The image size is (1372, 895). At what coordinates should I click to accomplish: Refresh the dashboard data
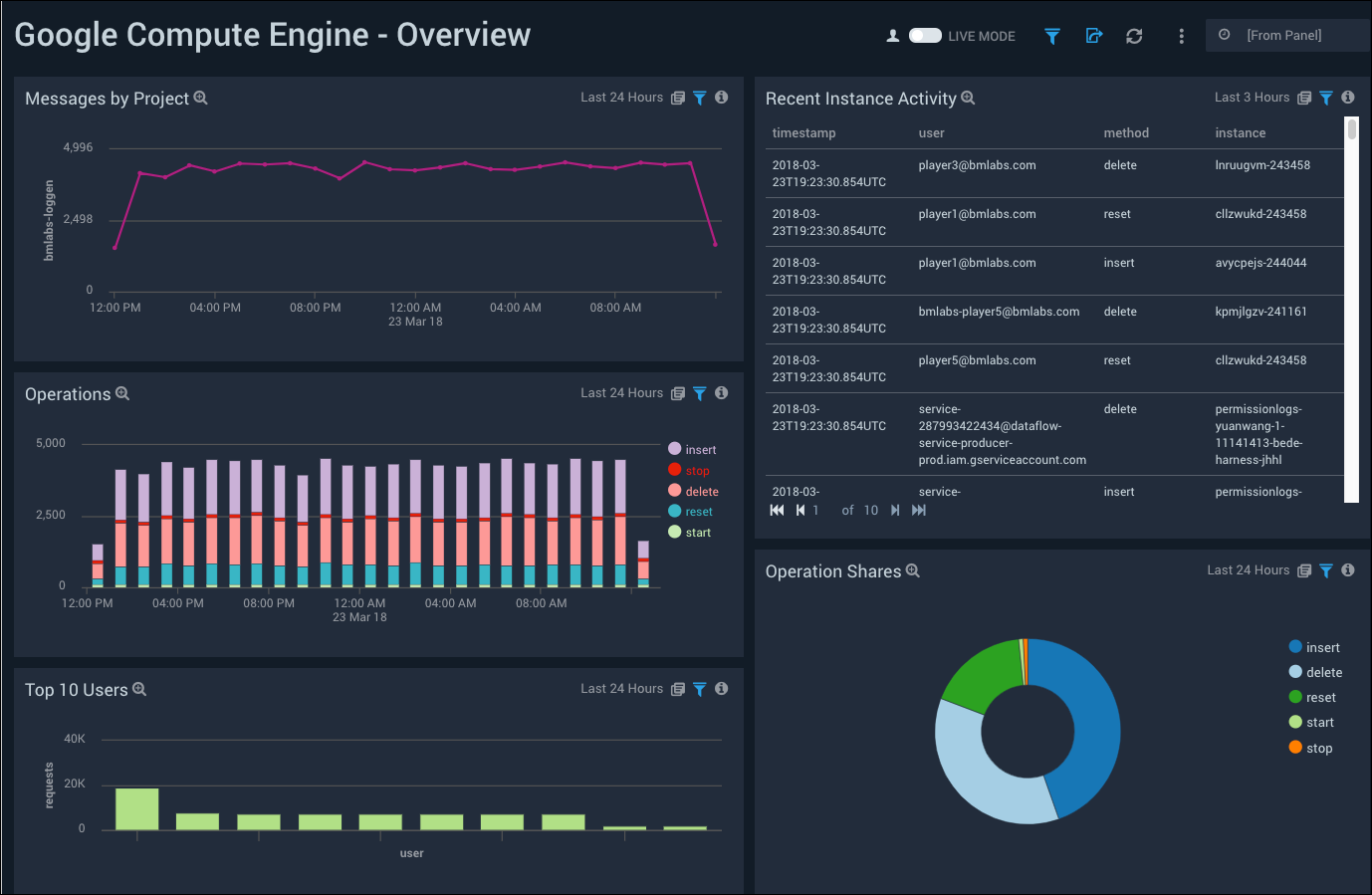coord(1134,36)
